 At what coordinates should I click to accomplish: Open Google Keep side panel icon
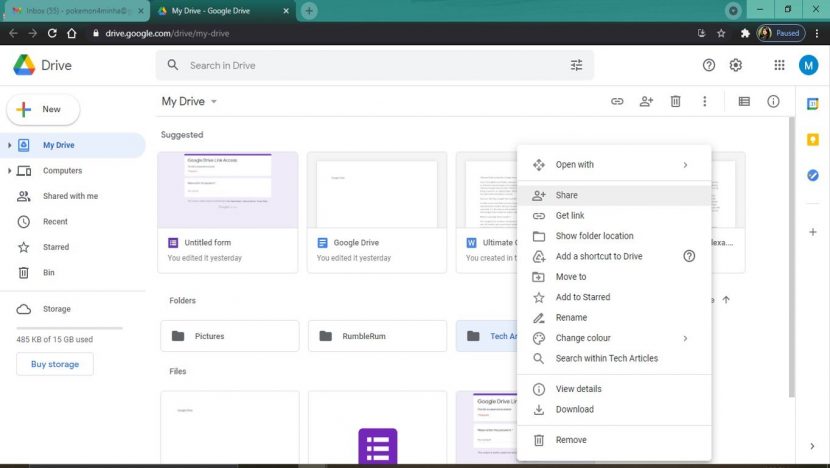[813, 140]
